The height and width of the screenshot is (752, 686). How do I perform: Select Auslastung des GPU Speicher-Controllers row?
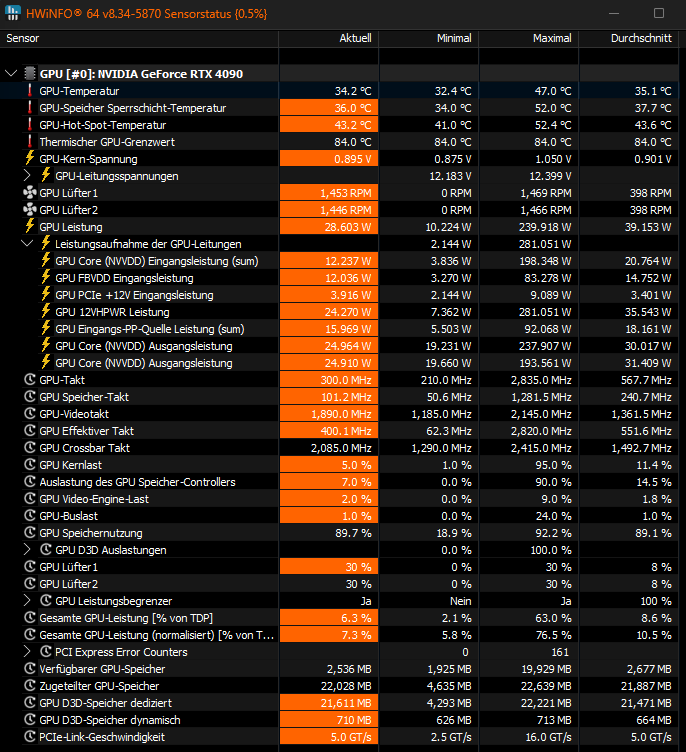[x=339, y=482]
